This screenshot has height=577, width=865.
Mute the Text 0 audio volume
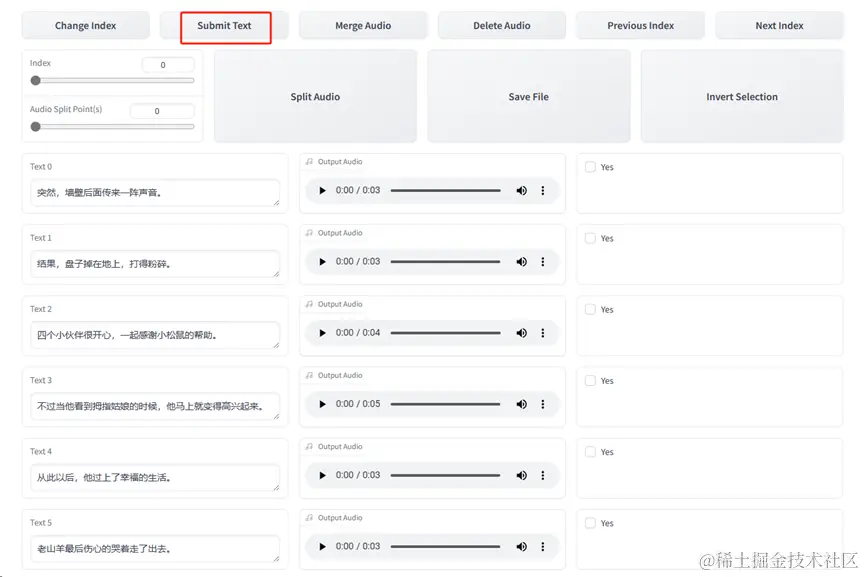(521, 190)
